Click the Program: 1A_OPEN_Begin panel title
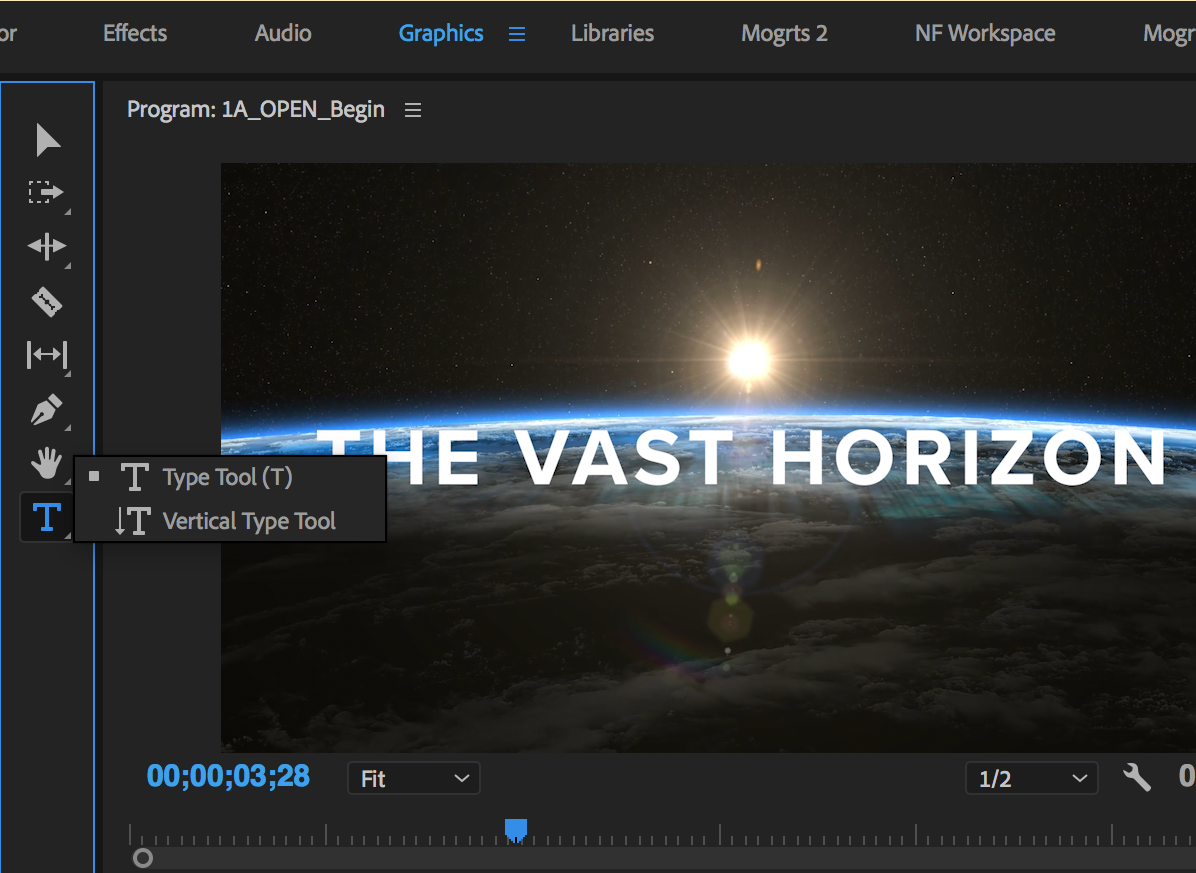 pos(256,110)
